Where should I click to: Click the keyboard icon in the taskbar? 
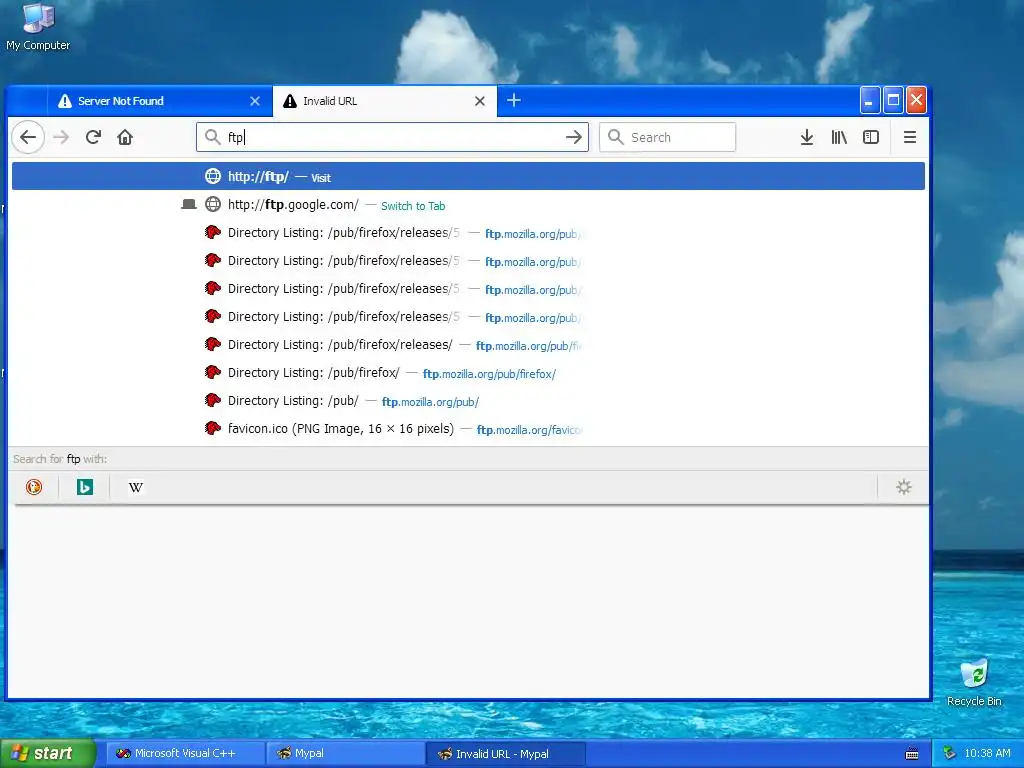pos(912,754)
